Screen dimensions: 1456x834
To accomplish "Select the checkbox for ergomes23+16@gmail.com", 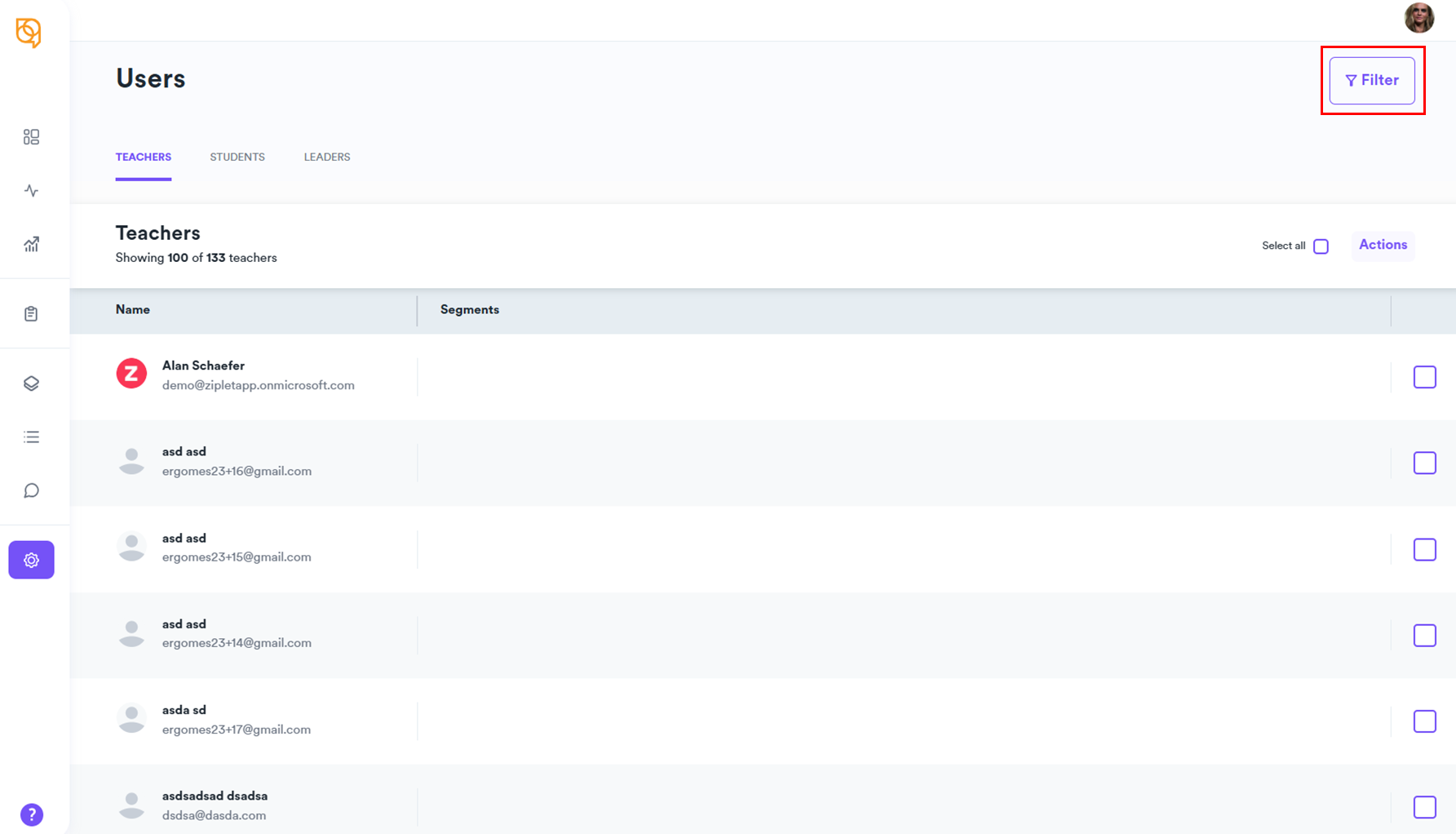I will pyautogui.click(x=1424, y=463).
